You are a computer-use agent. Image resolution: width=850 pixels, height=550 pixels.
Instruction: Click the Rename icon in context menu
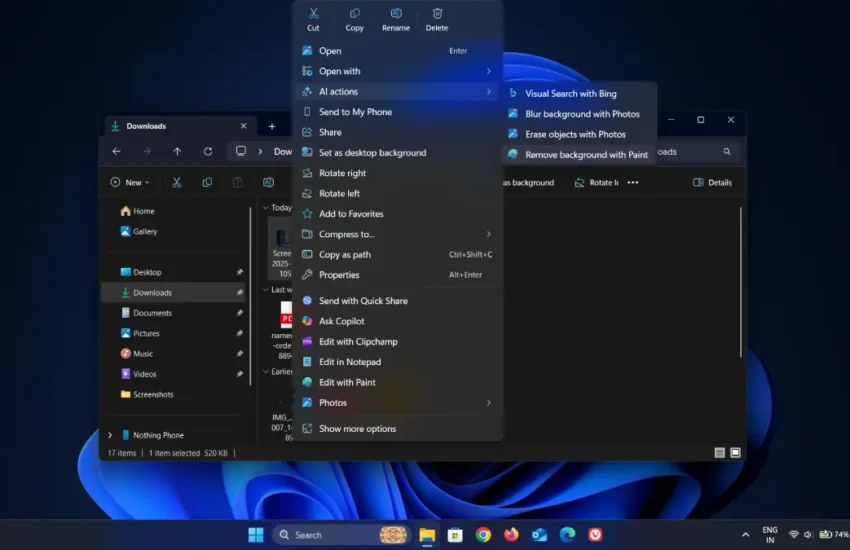pyautogui.click(x=396, y=14)
